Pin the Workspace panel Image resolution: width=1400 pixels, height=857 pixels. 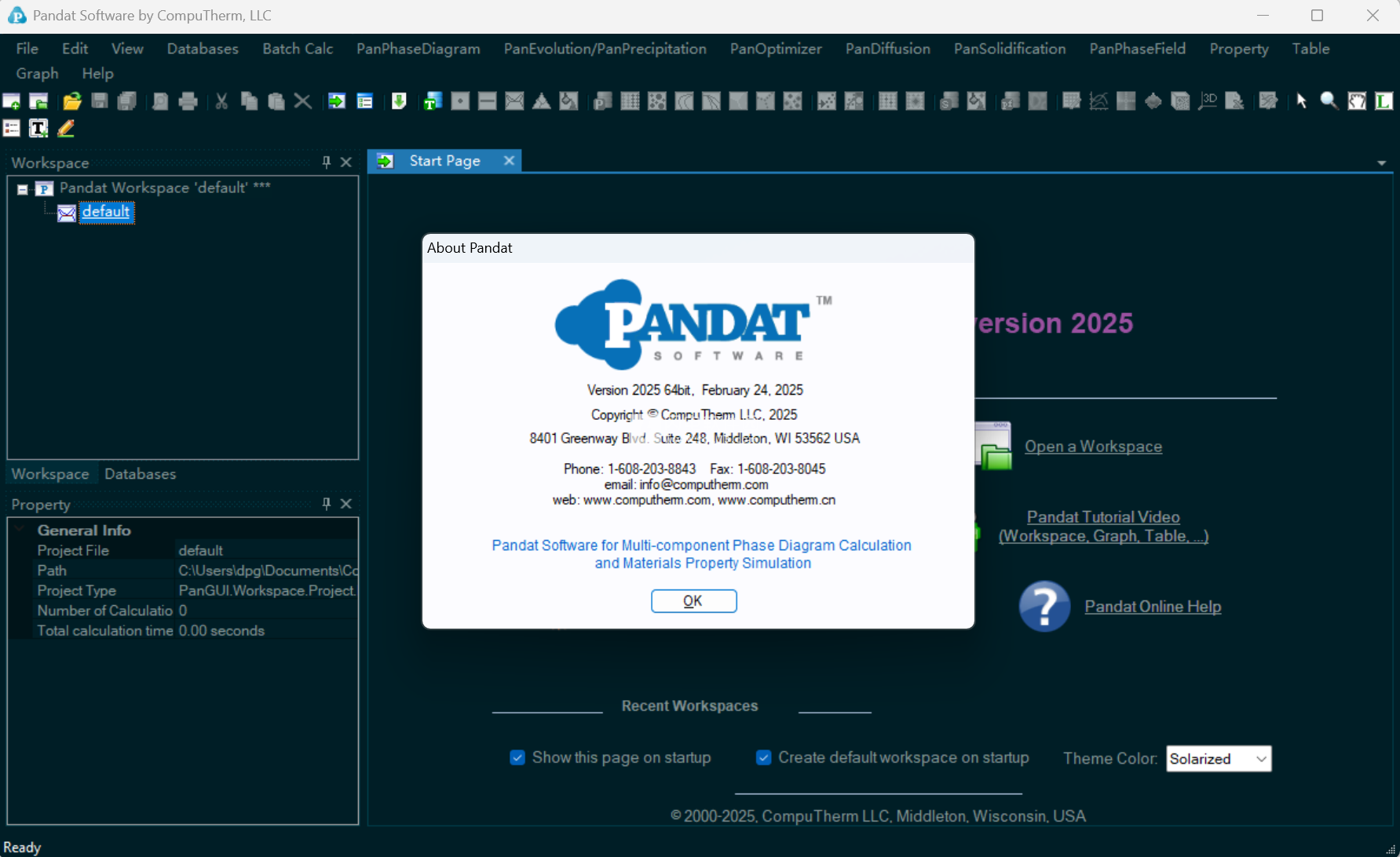click(x=326, y=162)
